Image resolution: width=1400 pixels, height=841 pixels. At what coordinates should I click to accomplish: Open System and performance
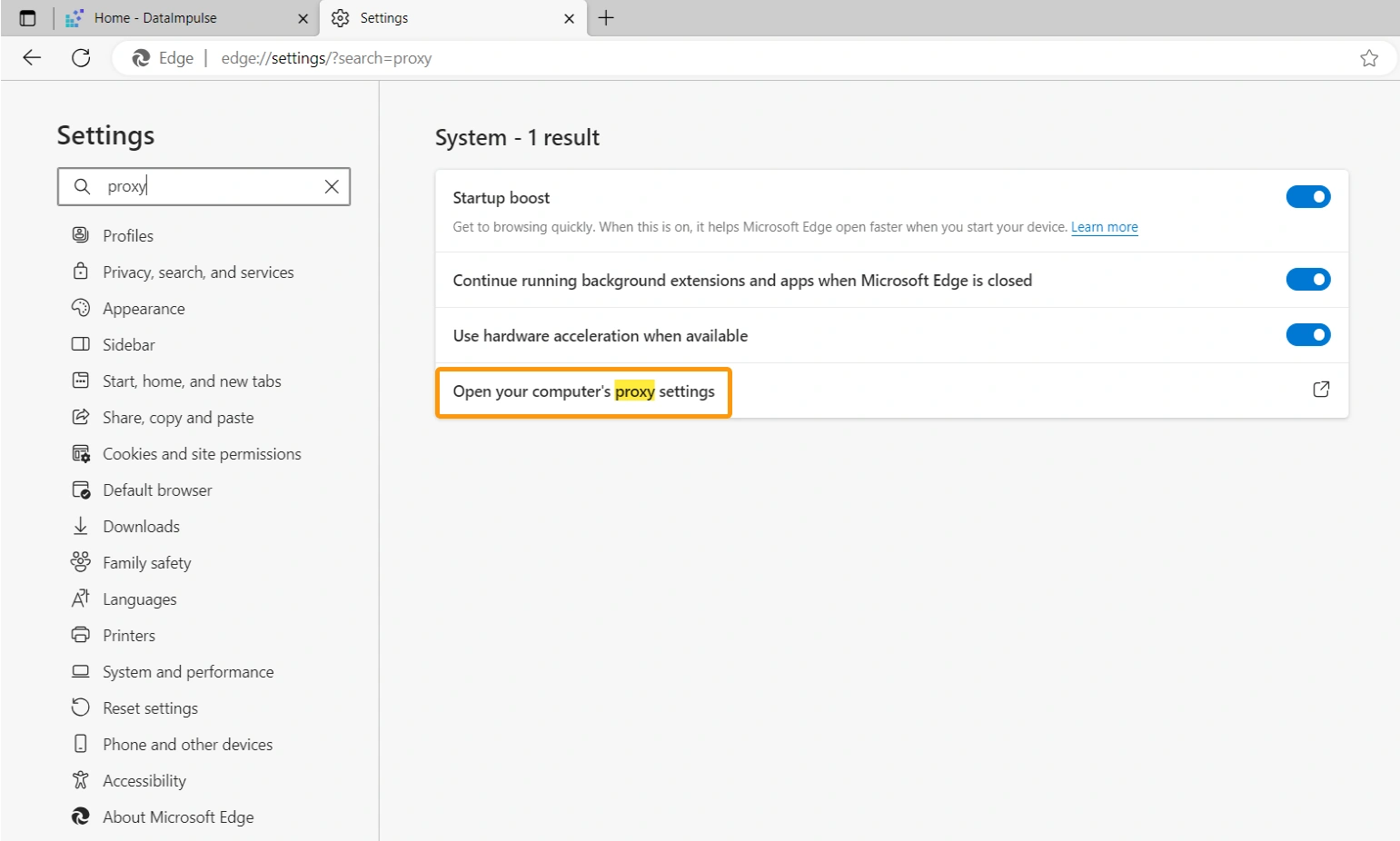point(188,672)
